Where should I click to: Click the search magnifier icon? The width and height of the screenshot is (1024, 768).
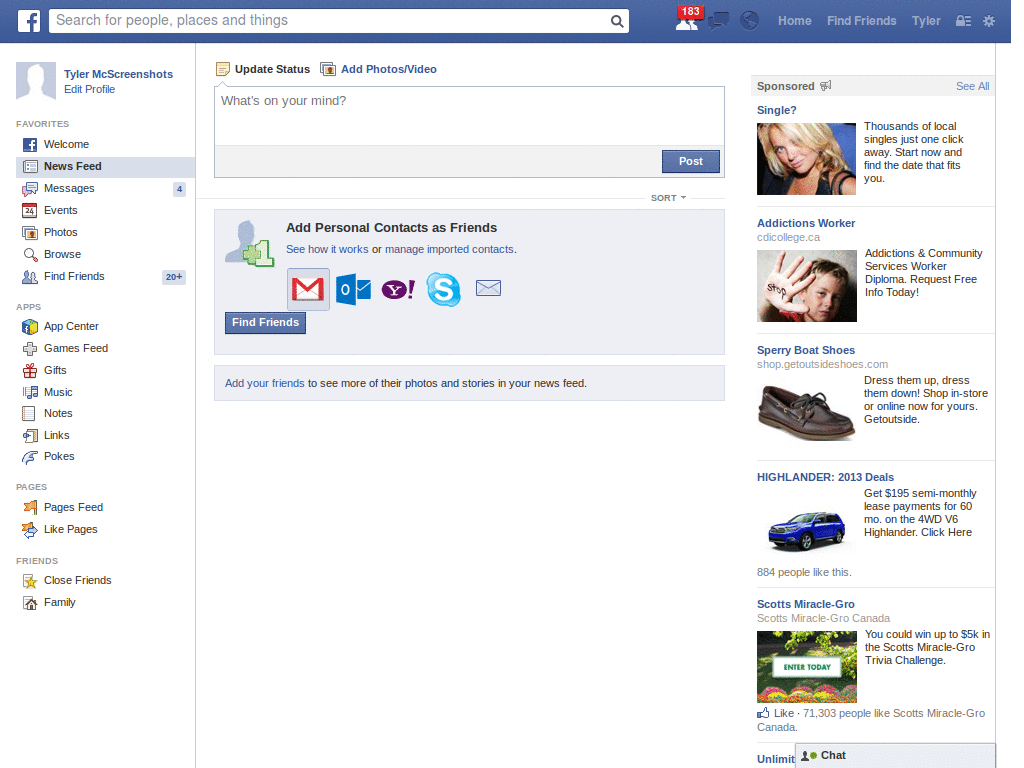click(616, 21)
